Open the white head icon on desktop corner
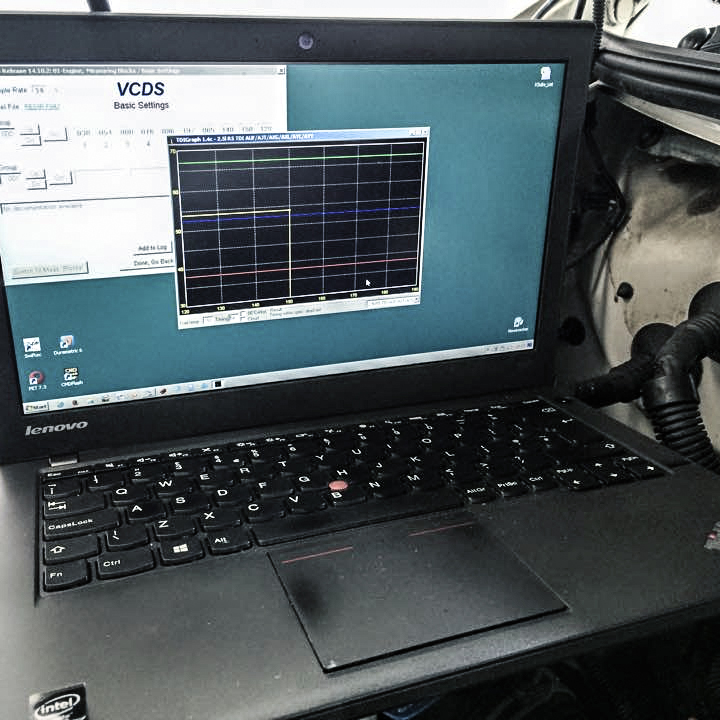This screenshot has height=720, width=720. (x=544, y=76)
